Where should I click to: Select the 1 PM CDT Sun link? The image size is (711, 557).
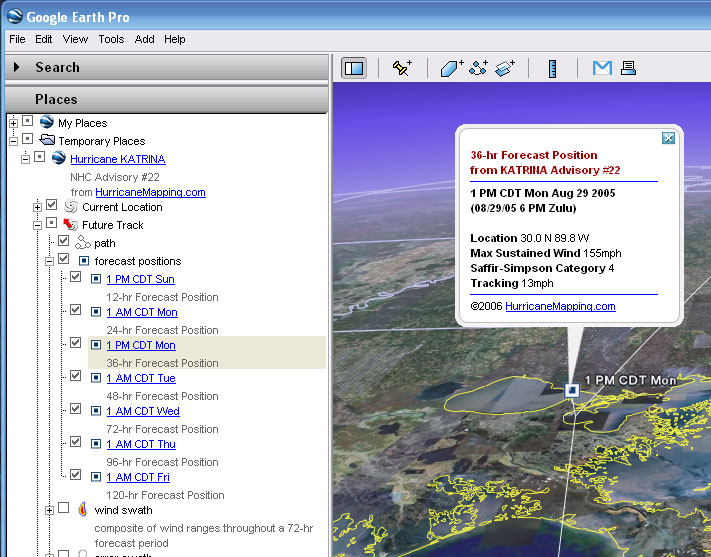[141, 279]
